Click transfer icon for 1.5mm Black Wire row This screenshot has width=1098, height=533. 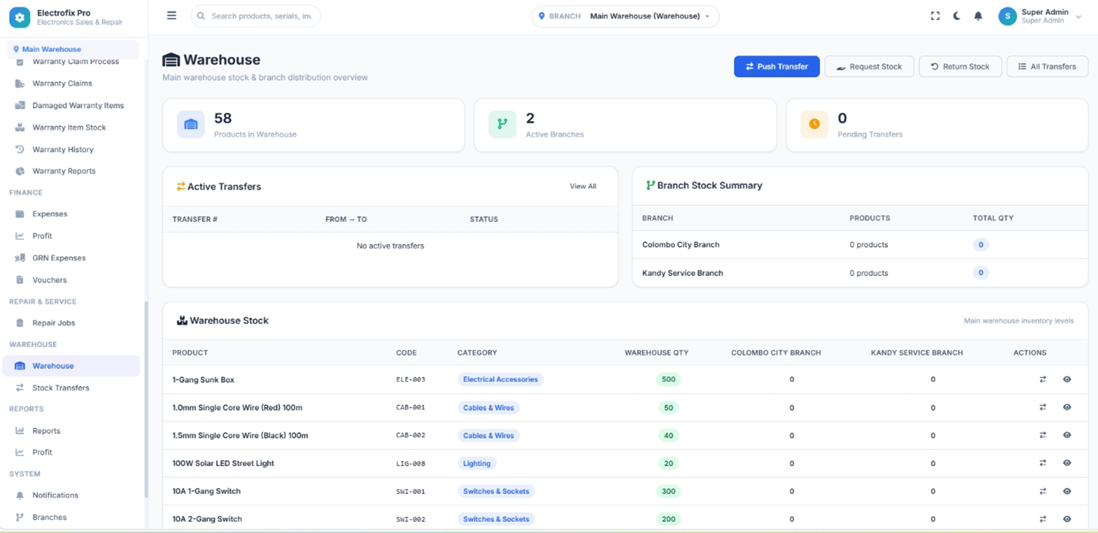[x=1043, y=435]
